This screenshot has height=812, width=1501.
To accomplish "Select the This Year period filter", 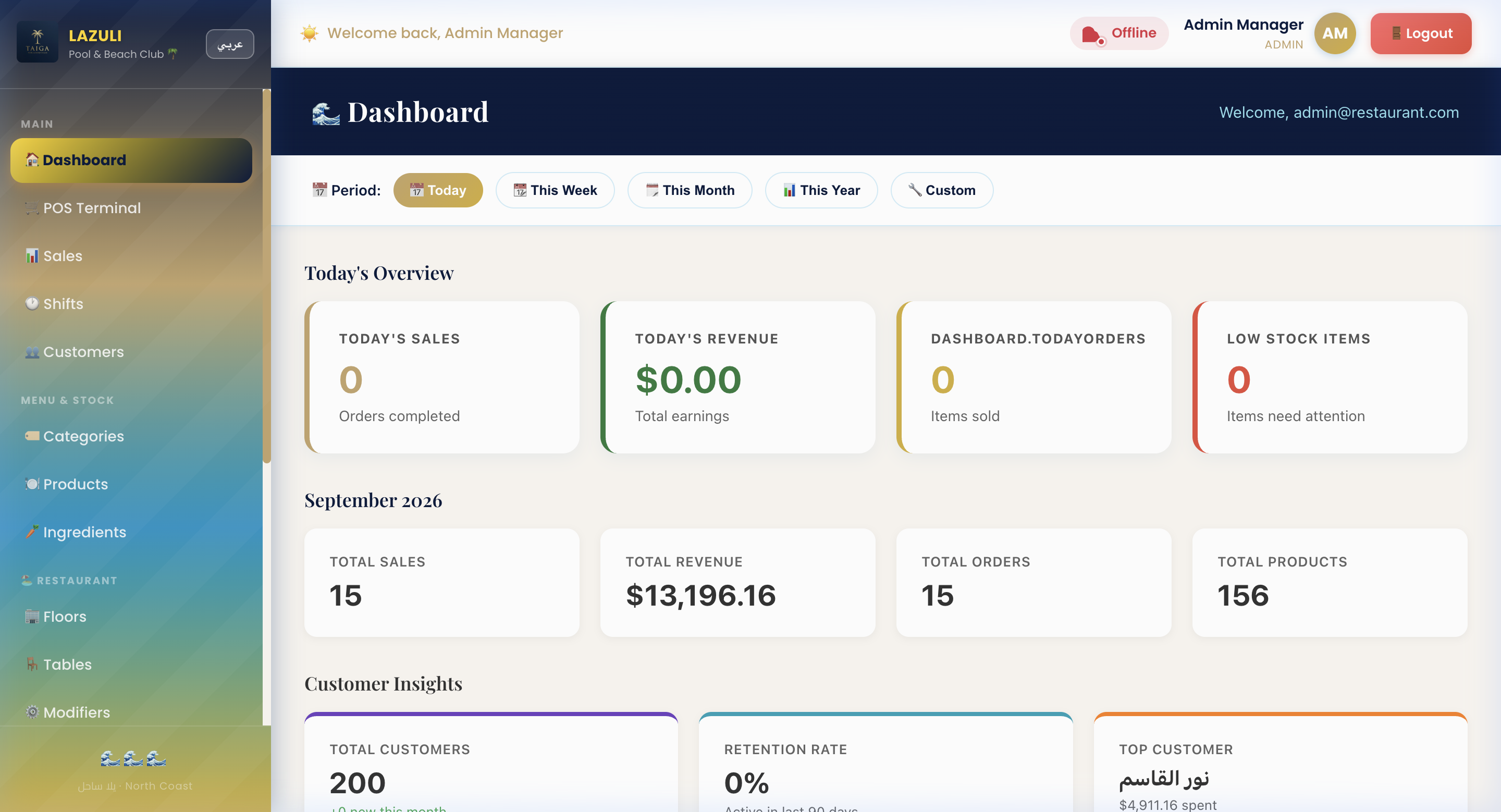I will pos(821,190).
